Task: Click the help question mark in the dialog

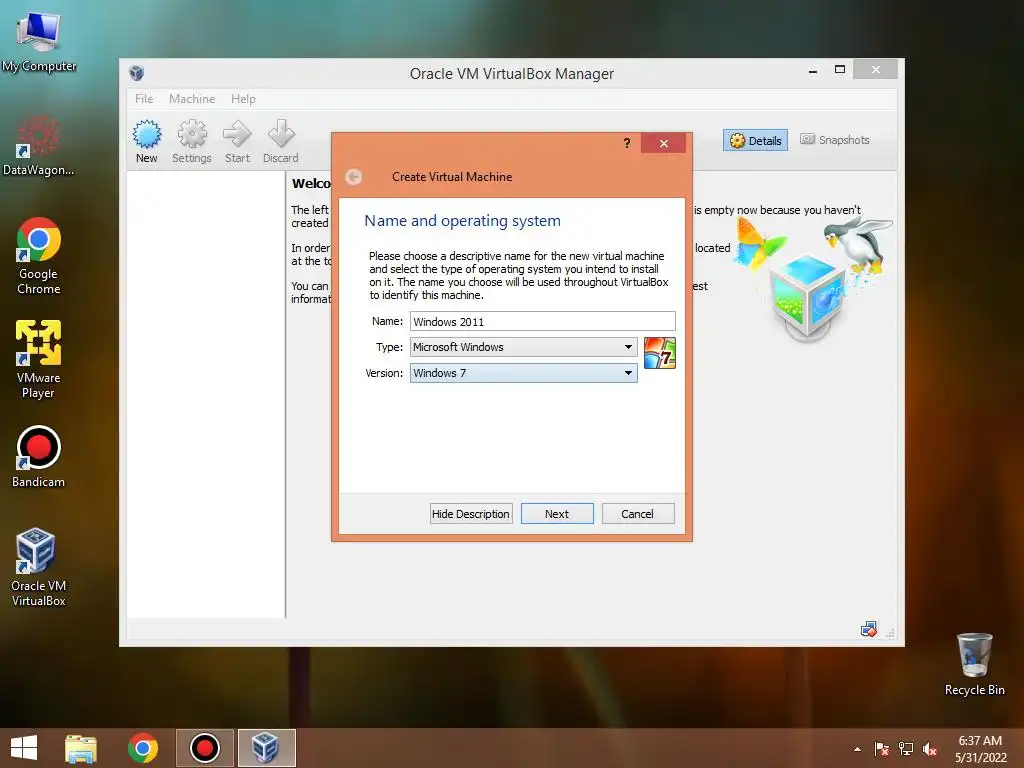Action: (627, 143)
